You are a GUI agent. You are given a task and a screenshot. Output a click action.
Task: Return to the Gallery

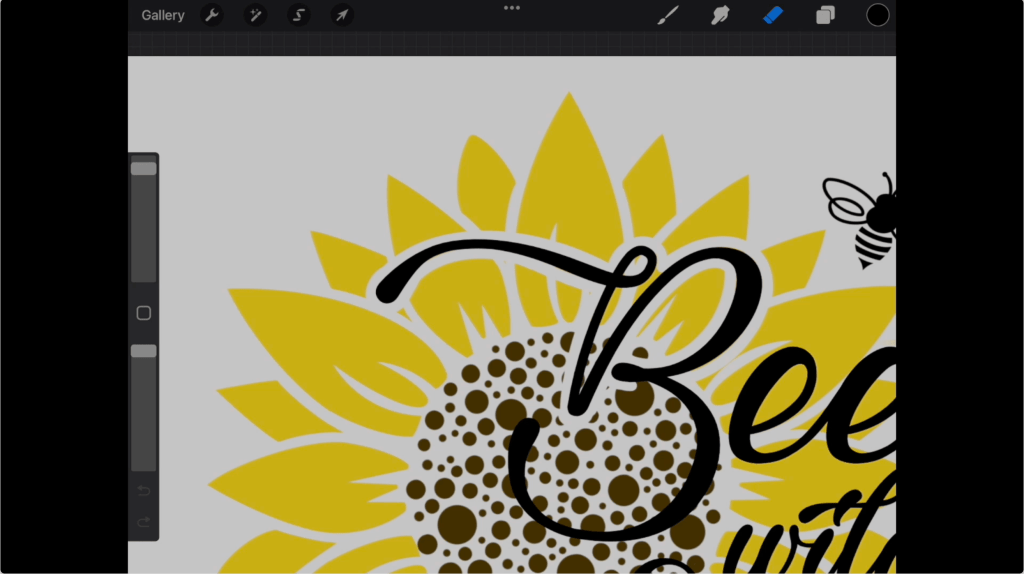[163, 15]
